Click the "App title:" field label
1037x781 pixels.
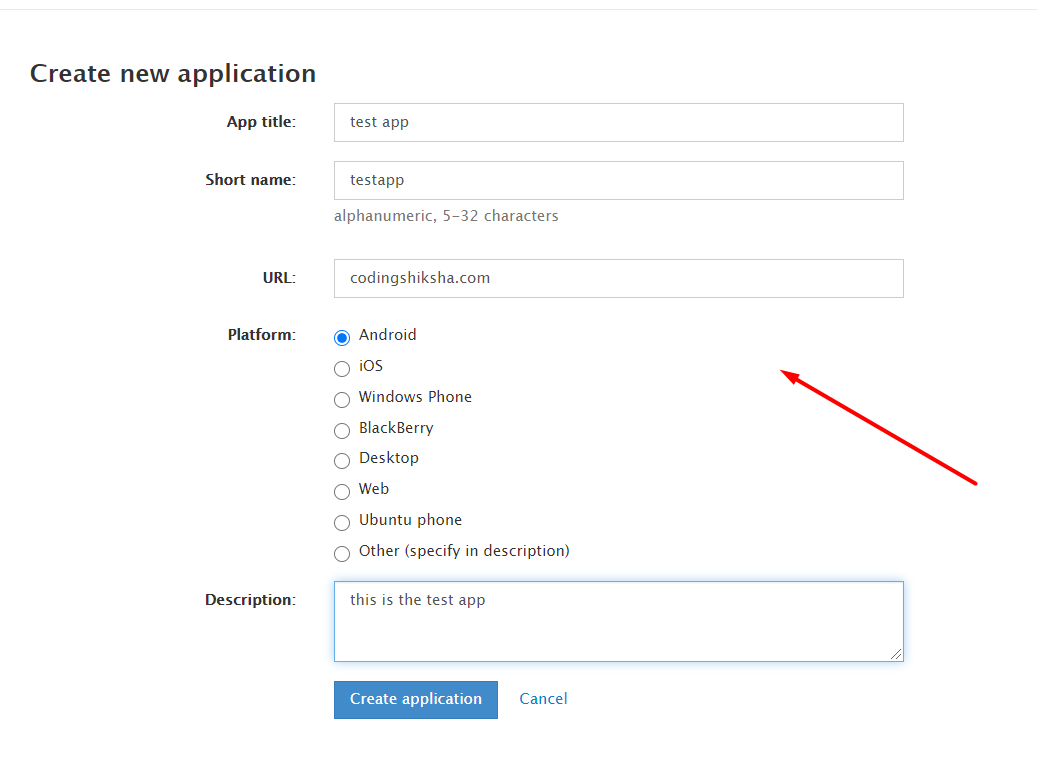coord(261,122)
